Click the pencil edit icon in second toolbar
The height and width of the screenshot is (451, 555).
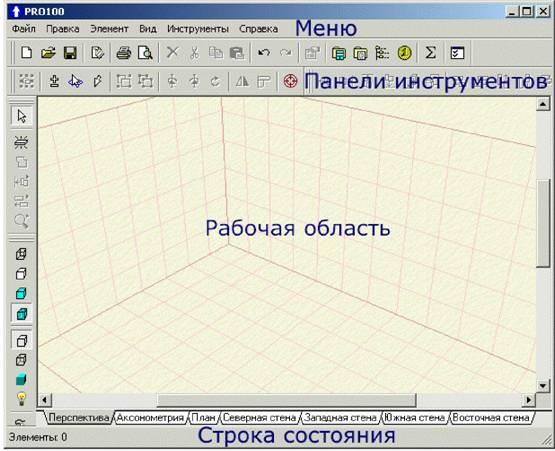(97, 81)
